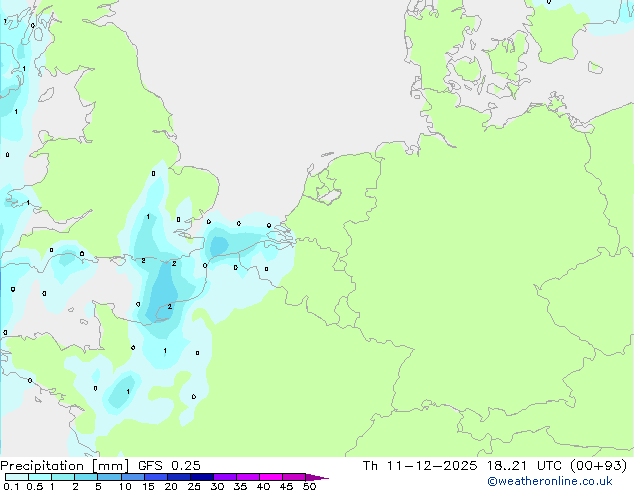Click the legend scale label 10
Image resolution: width=634 pixels, height=490 pixels.
click(125, 486)
